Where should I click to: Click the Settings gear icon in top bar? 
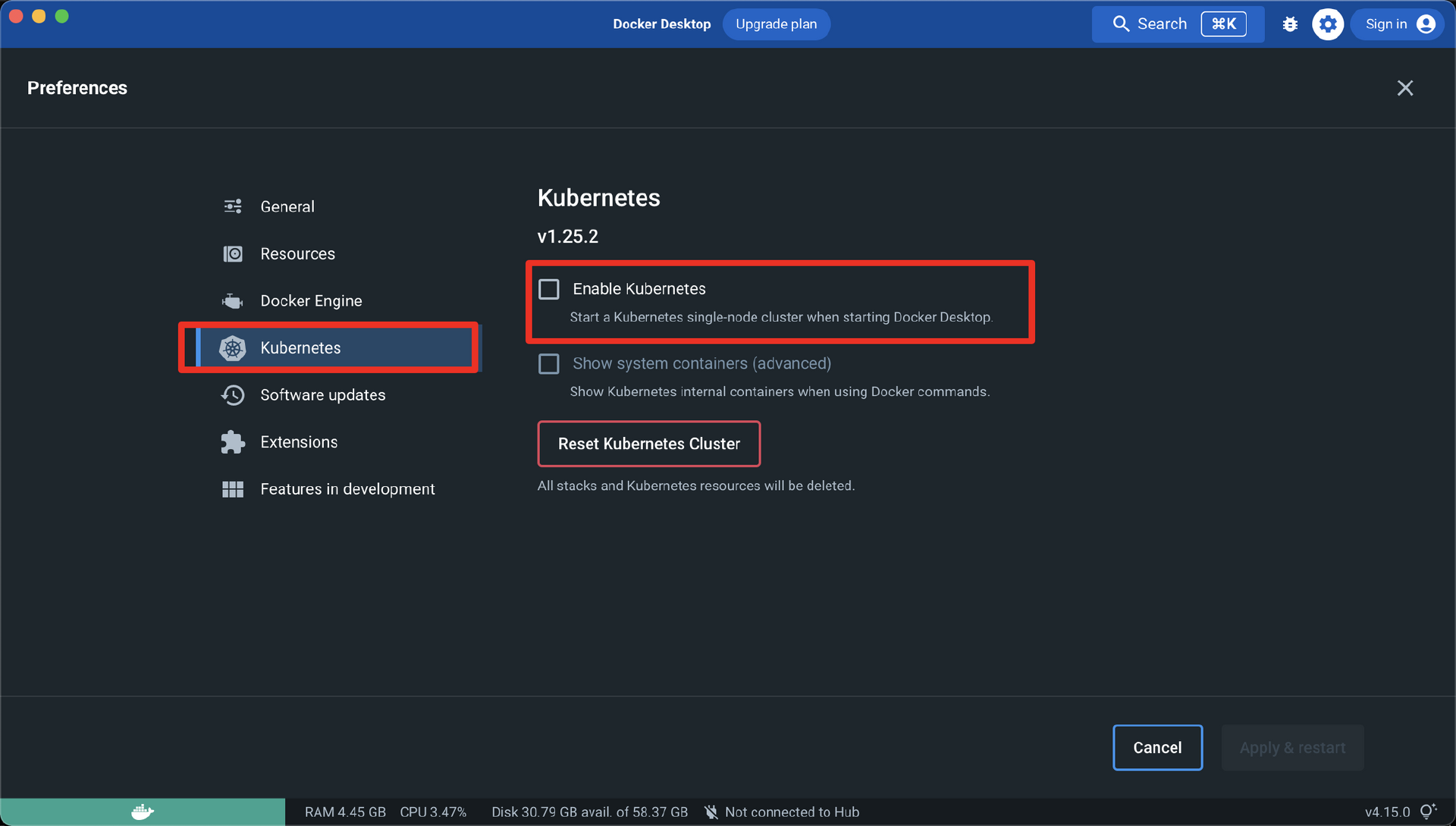[1328, 23]
